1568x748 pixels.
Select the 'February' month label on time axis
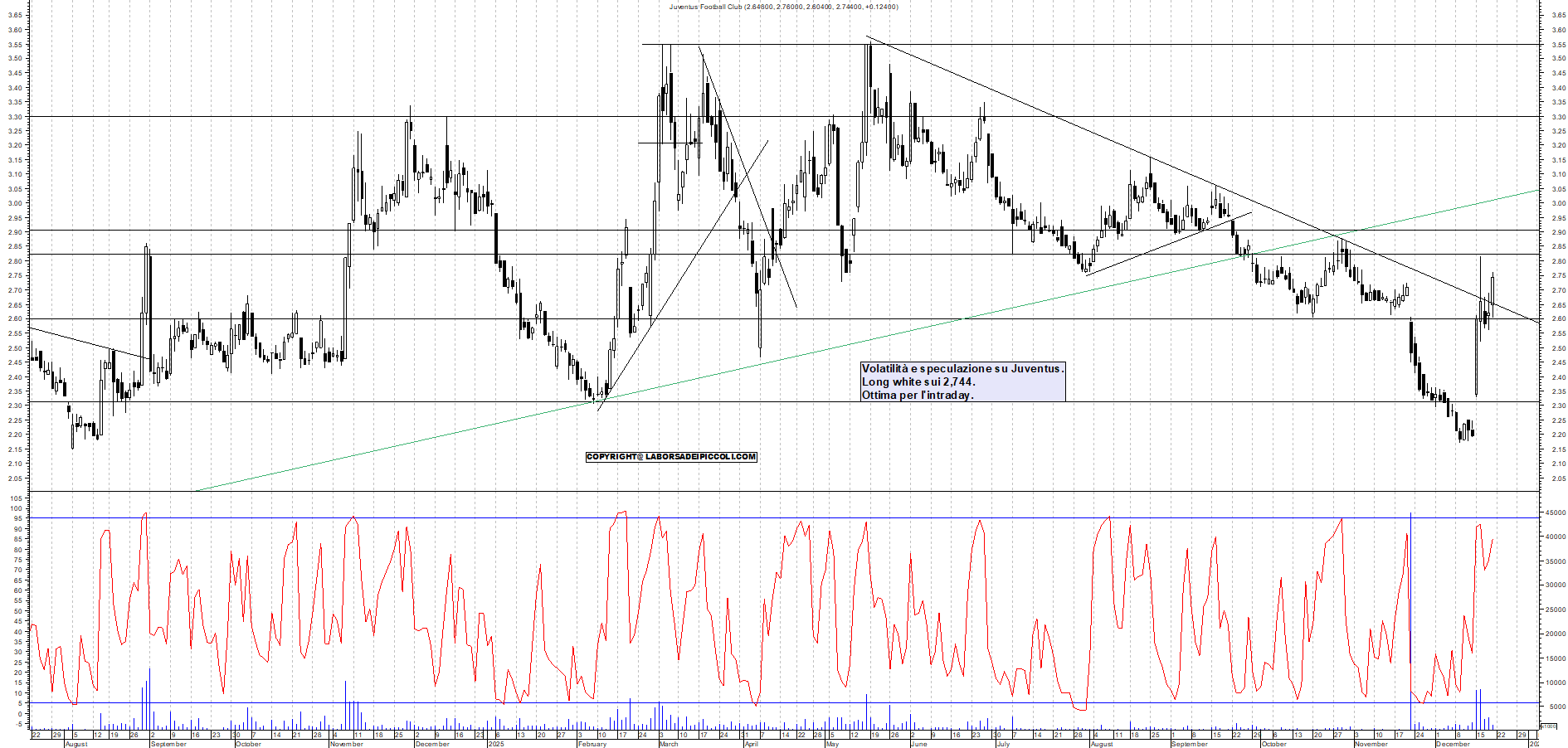tap(592, 744)
